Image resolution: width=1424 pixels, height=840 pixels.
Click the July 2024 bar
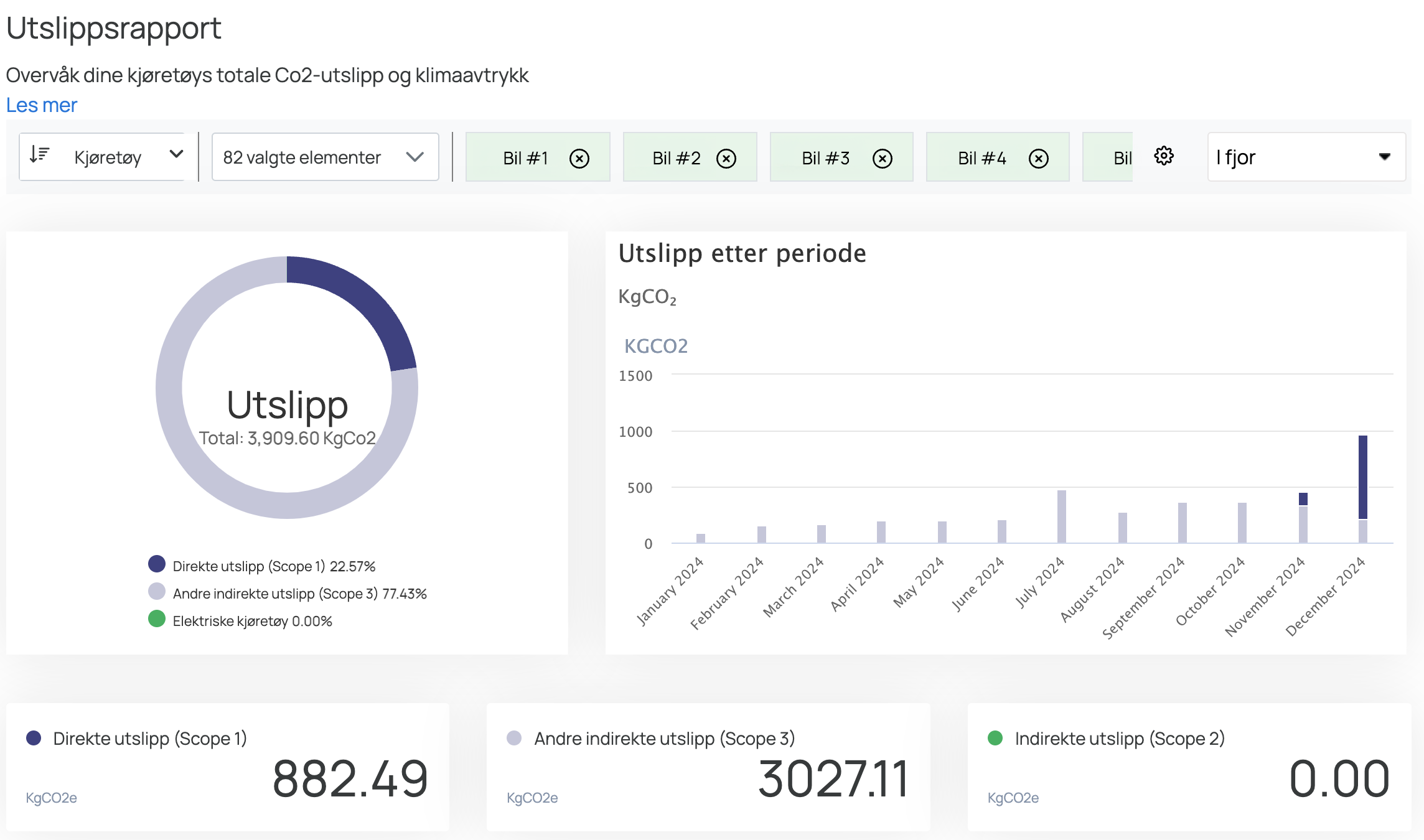pyautogui.click(x=1062, y=516)
